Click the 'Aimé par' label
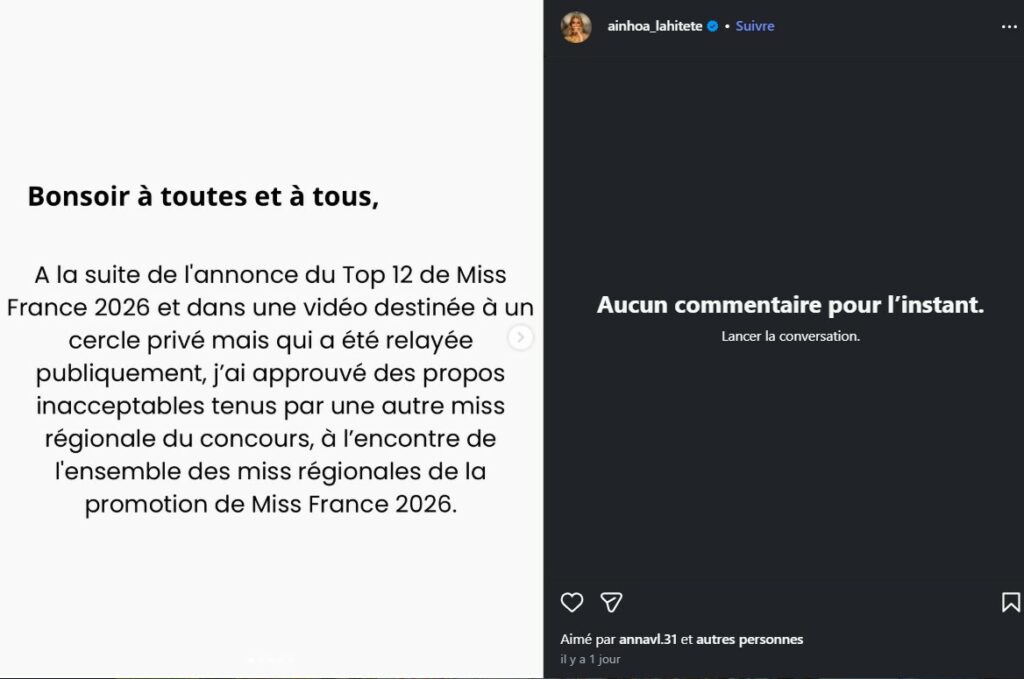This screenshot has width=1024, height=679. point(588,639)
